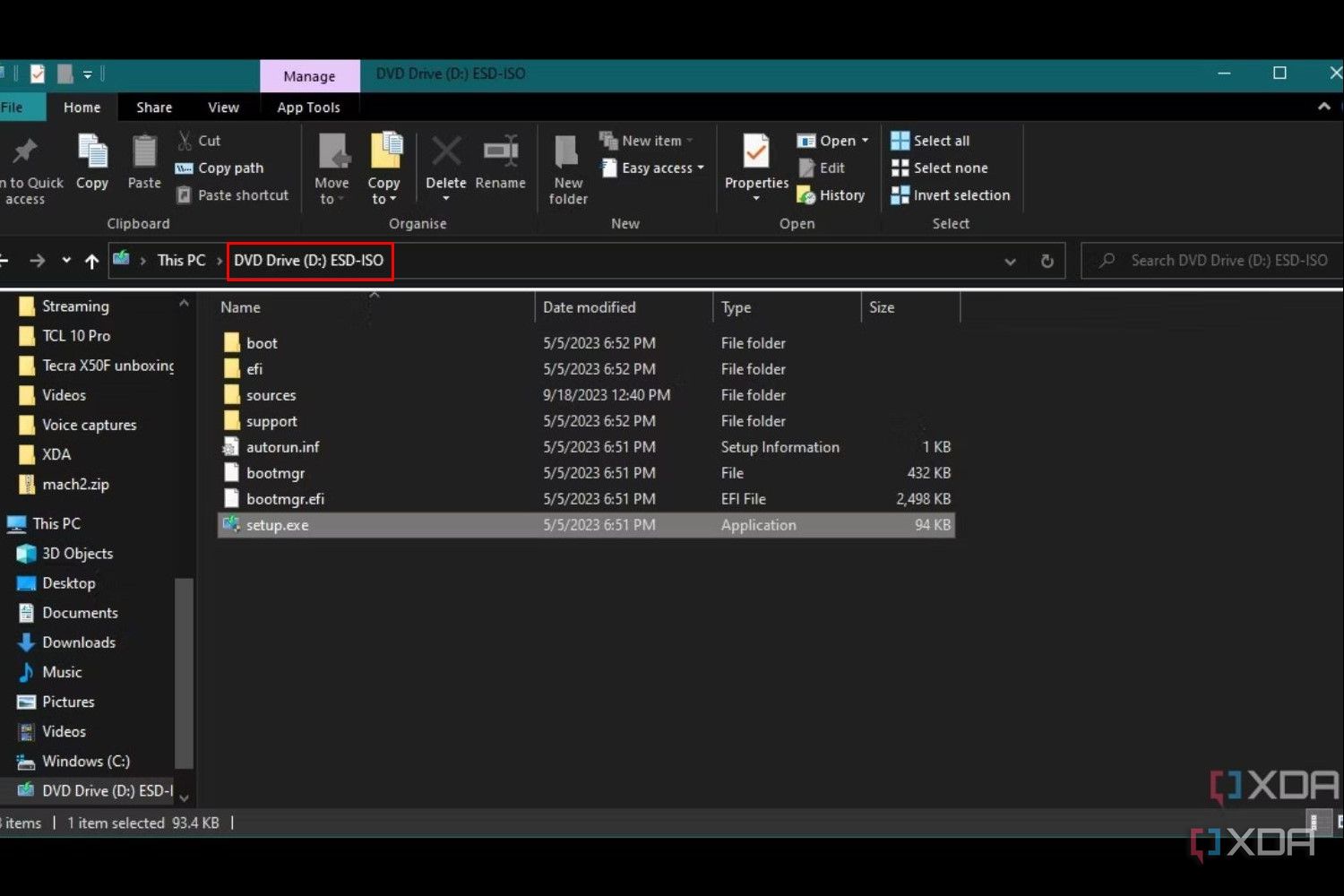The width and height of the screenshot is (1344, 896).
Task: Switch to the App Tools tab
Action: [x=309, y=107]
